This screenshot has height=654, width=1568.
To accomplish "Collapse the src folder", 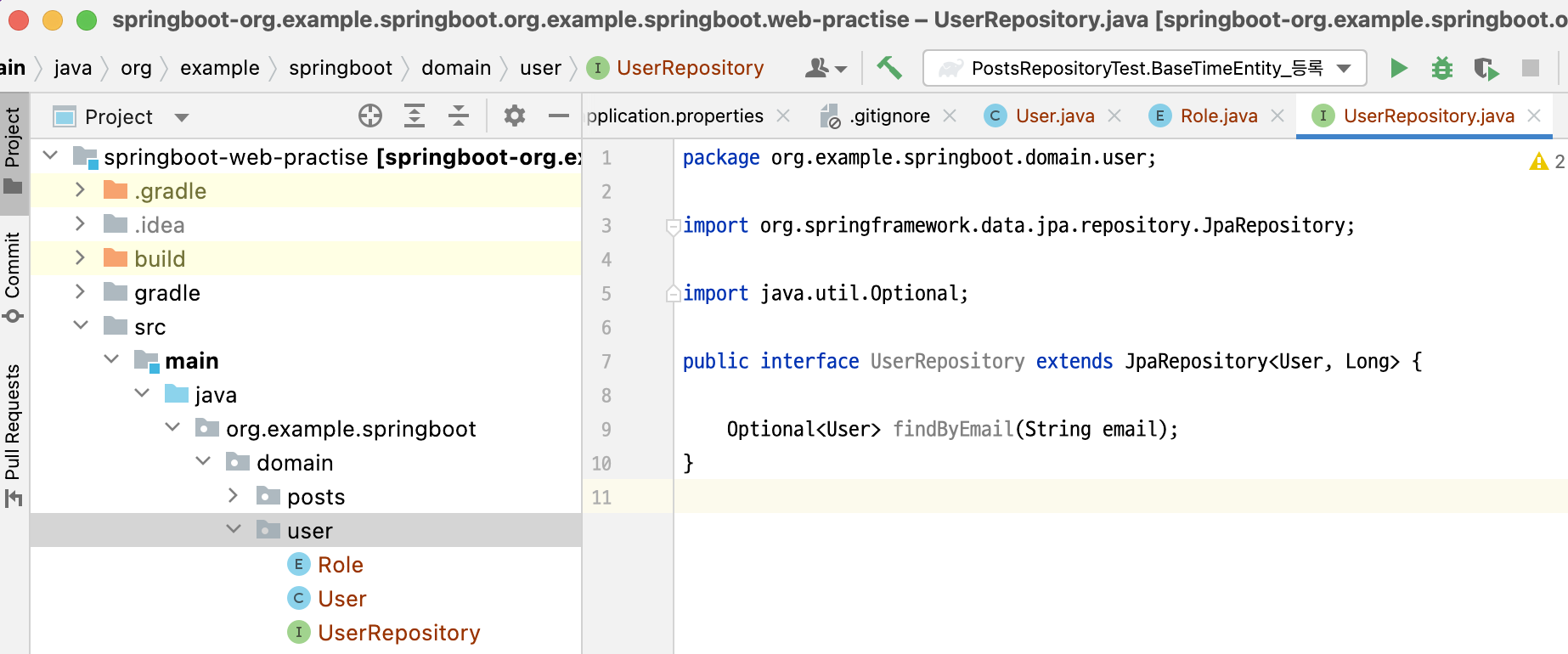I will (x=81, y=325).
